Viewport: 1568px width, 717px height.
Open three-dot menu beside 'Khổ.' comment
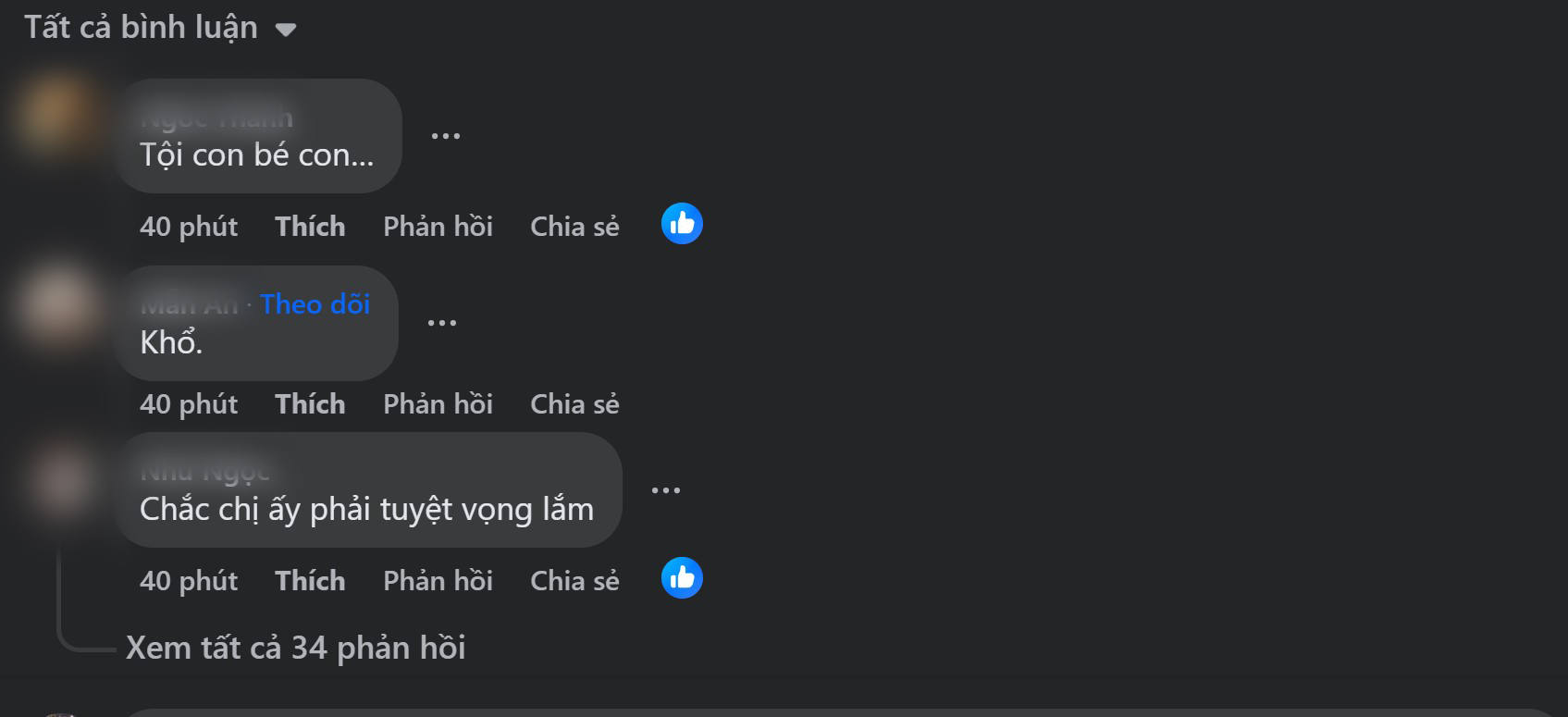(441, 323)
